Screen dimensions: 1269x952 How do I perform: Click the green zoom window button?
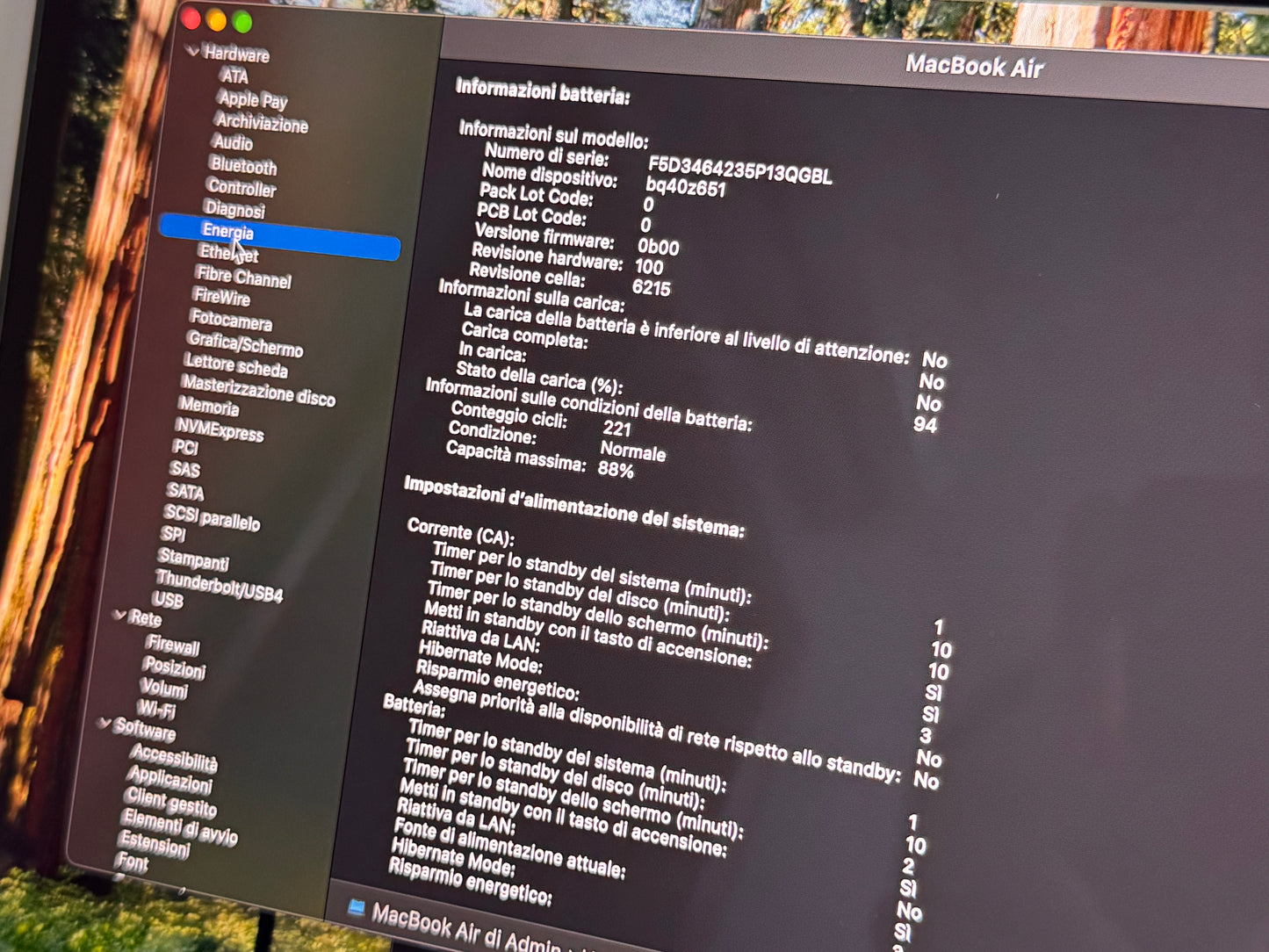click(242, 22)
